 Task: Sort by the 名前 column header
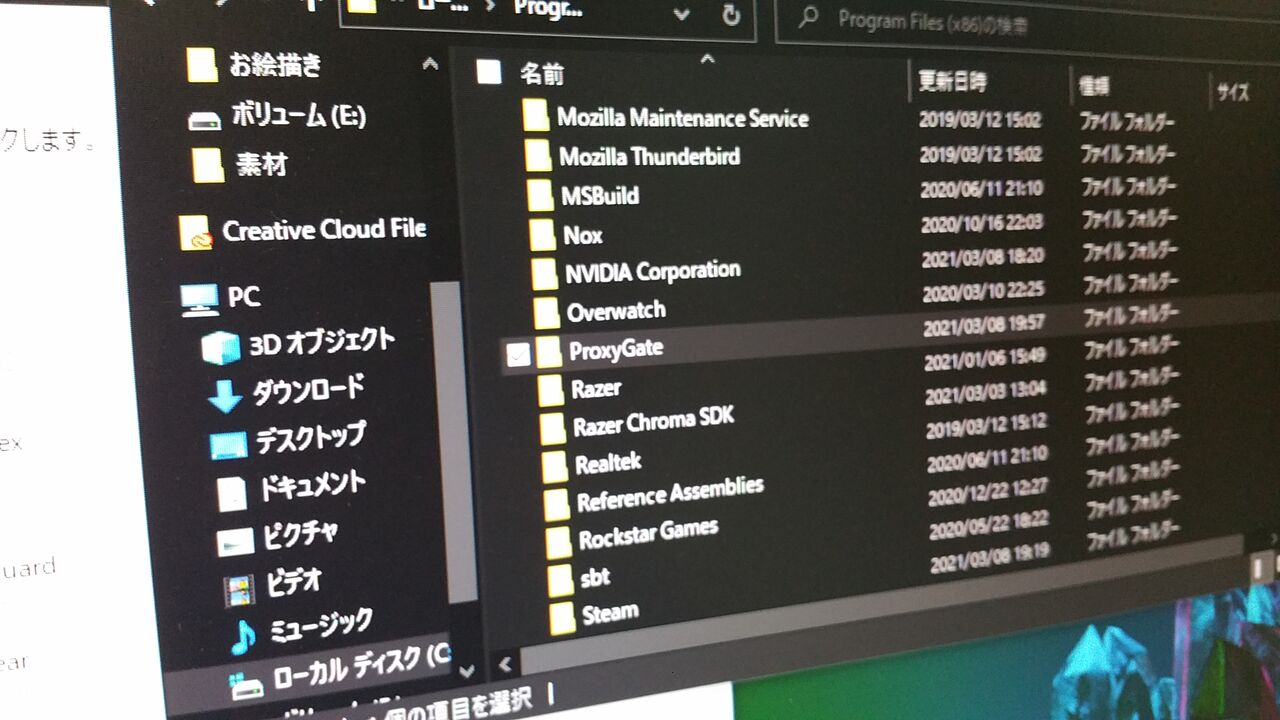point(542,73)
